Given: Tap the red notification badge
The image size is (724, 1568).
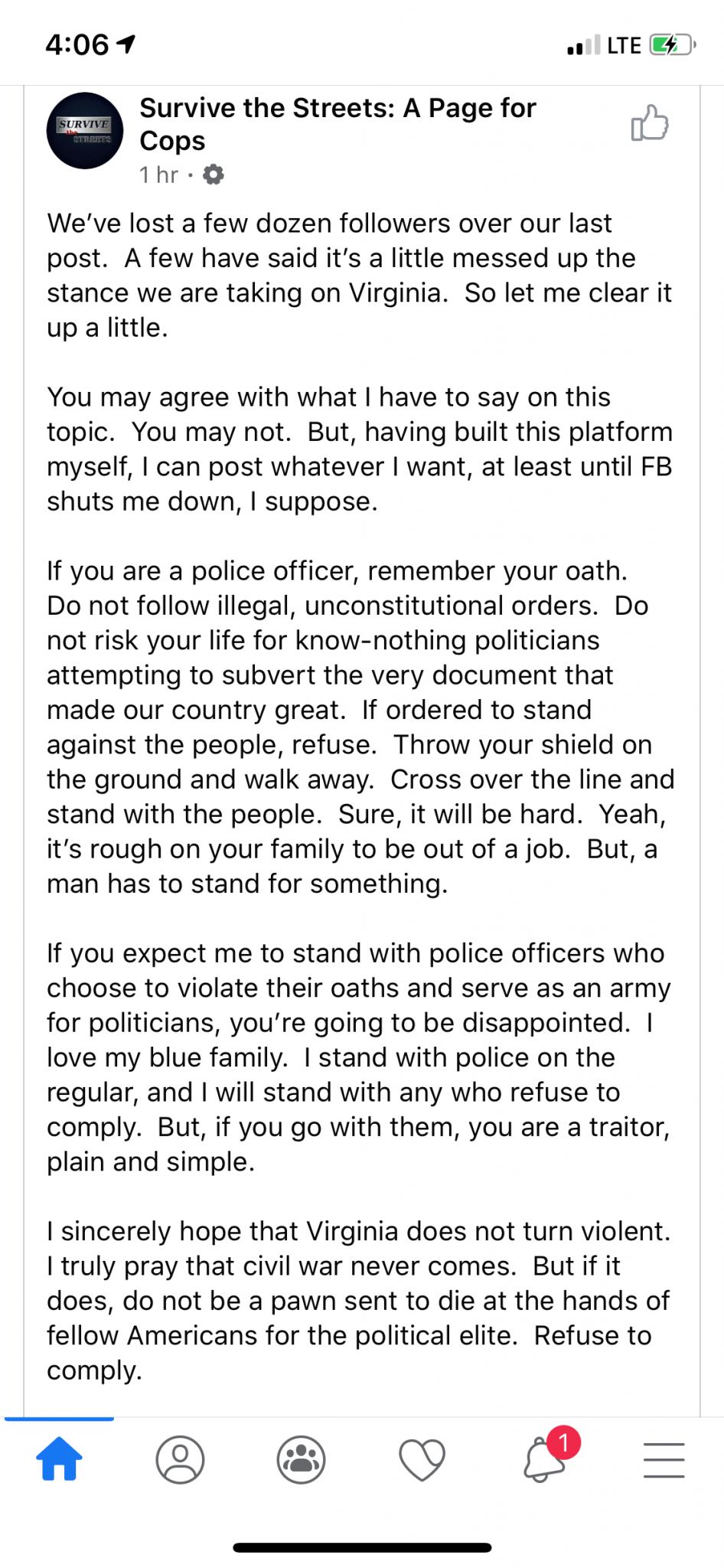Looking at the screenshot, I should pyautogui.click(x=564, y=1443).
